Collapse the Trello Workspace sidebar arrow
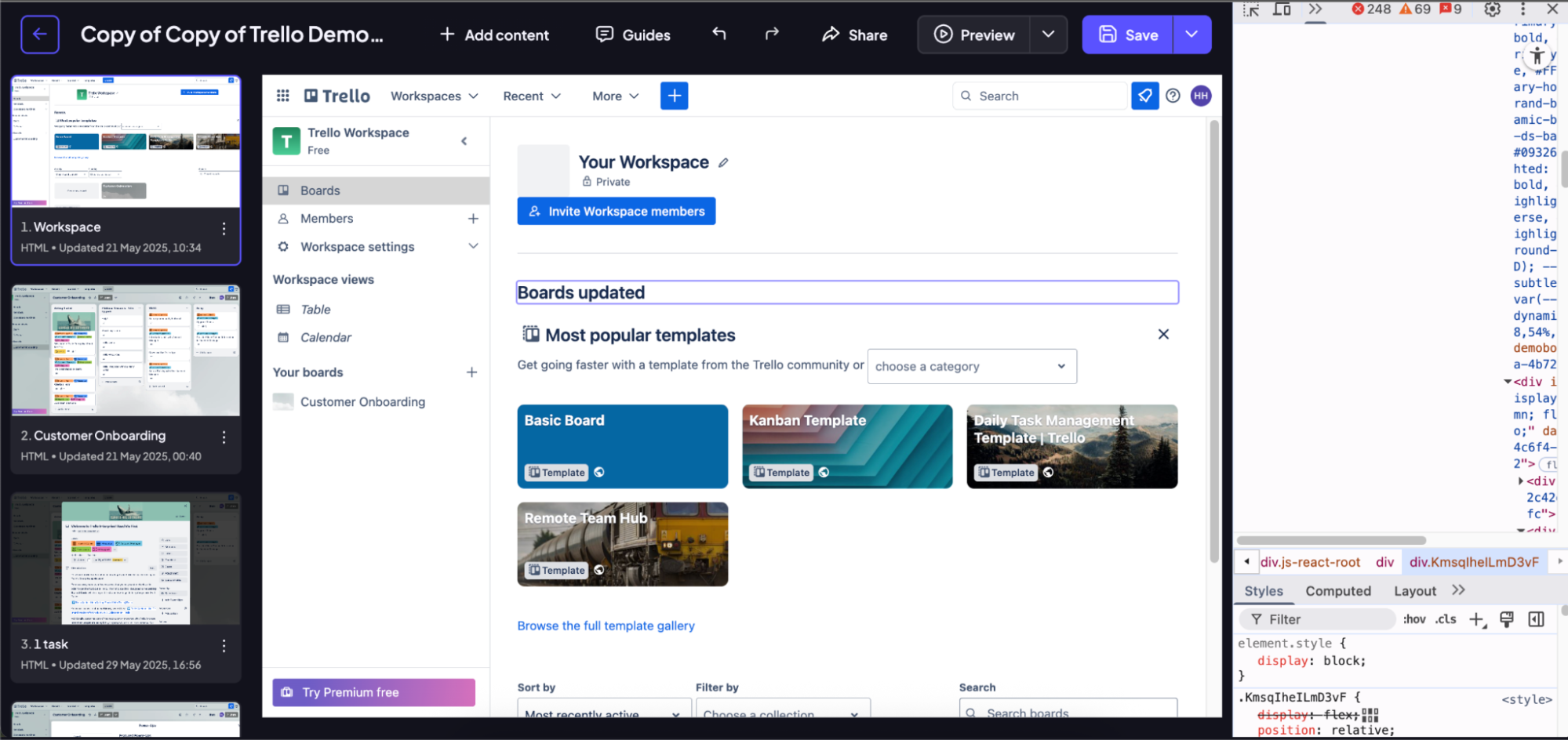The width and height of the screenshot is (1568, 740). [x=464, y=141]
